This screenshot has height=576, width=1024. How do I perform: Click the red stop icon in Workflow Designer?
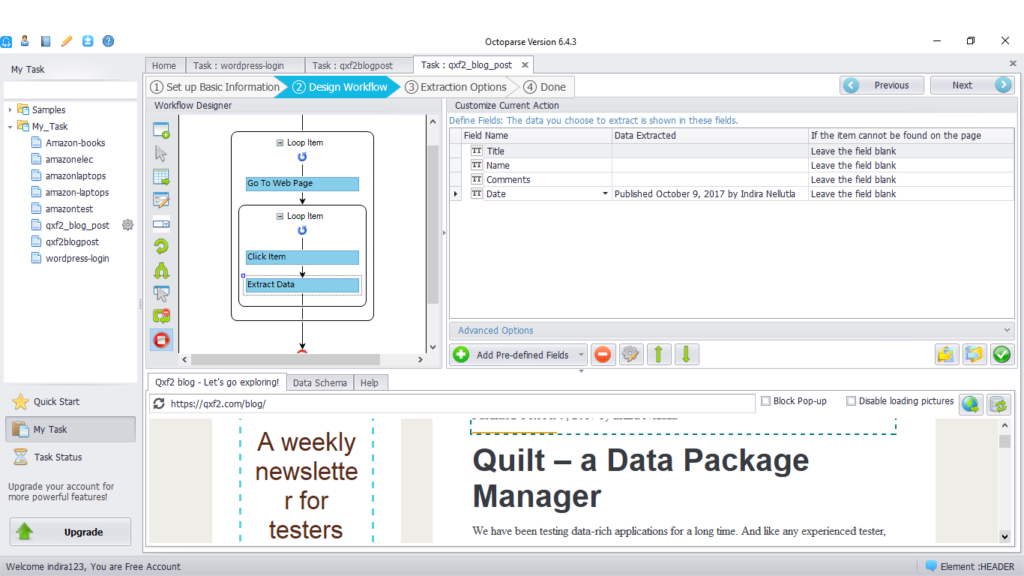point(161,340)
